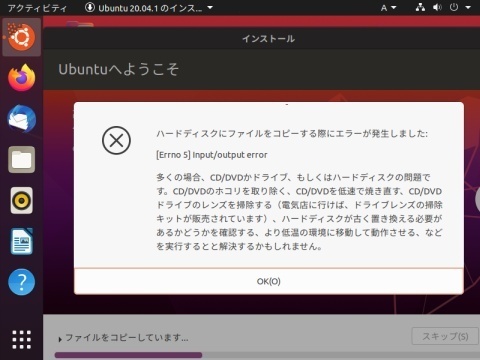Open the system menu dropdown arrow
Screen dimensions: 480x360
point(468,7)
